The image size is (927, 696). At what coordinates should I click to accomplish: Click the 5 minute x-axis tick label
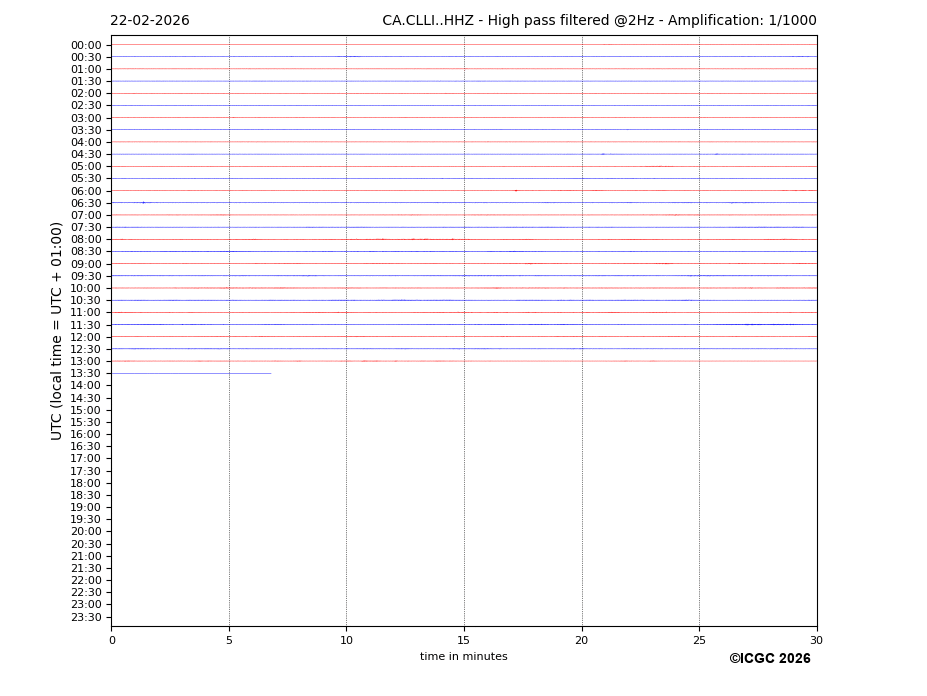point(229,640)
